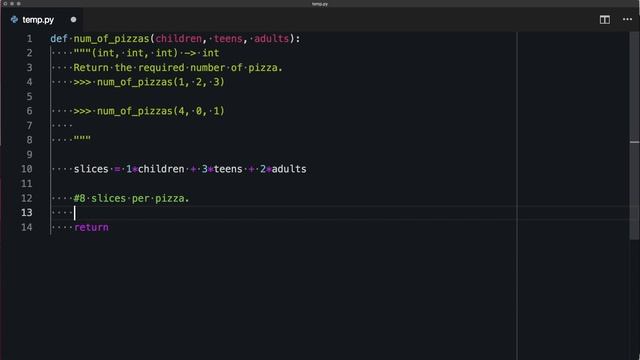The width and height of the screenshot is (640, 360).
Task: Click the 'children' parameter on line 1
Action: (x=178, y=39)
